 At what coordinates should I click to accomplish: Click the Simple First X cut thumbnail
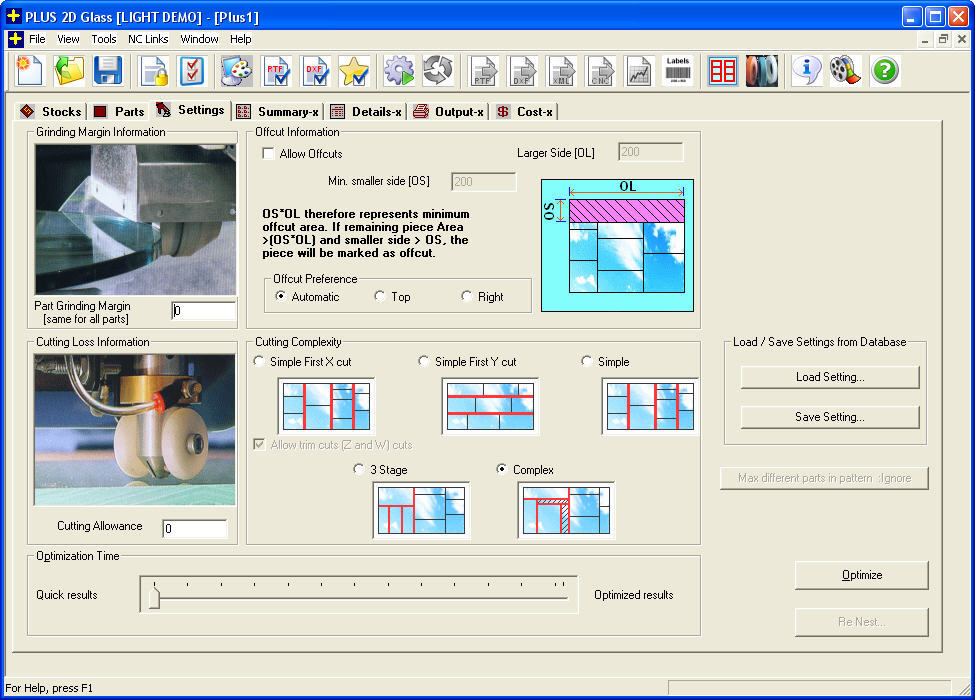pyautogui.click(x=326, y=406)
